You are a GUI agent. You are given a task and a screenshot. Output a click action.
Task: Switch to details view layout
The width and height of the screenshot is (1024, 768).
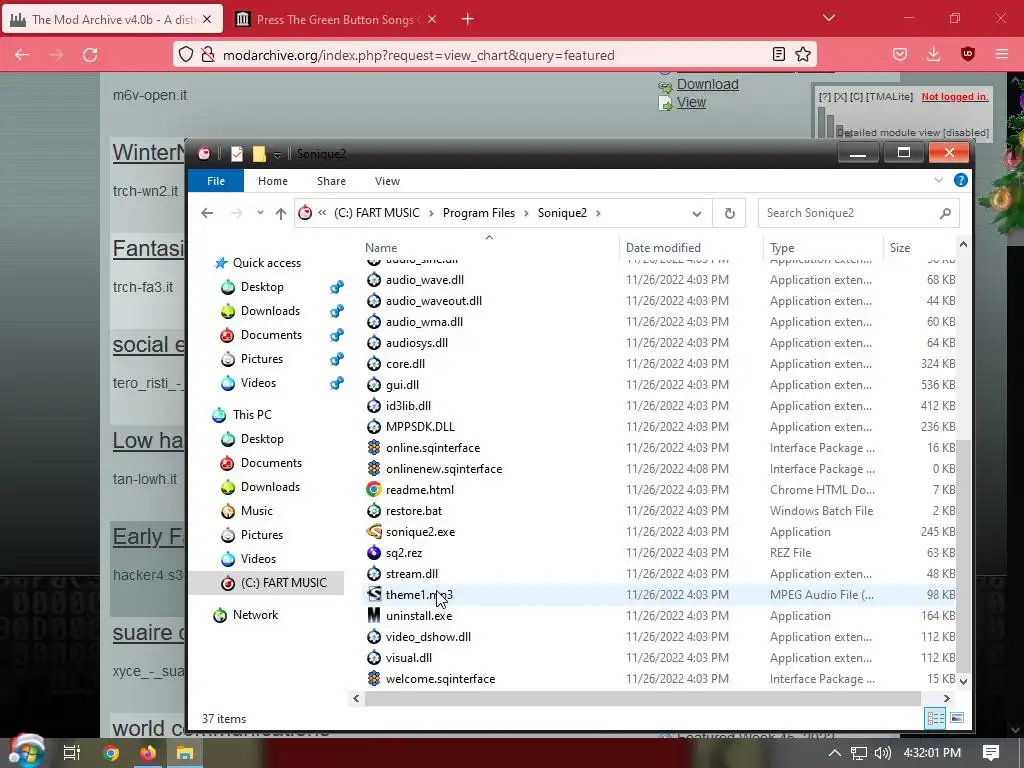point(935,718)
